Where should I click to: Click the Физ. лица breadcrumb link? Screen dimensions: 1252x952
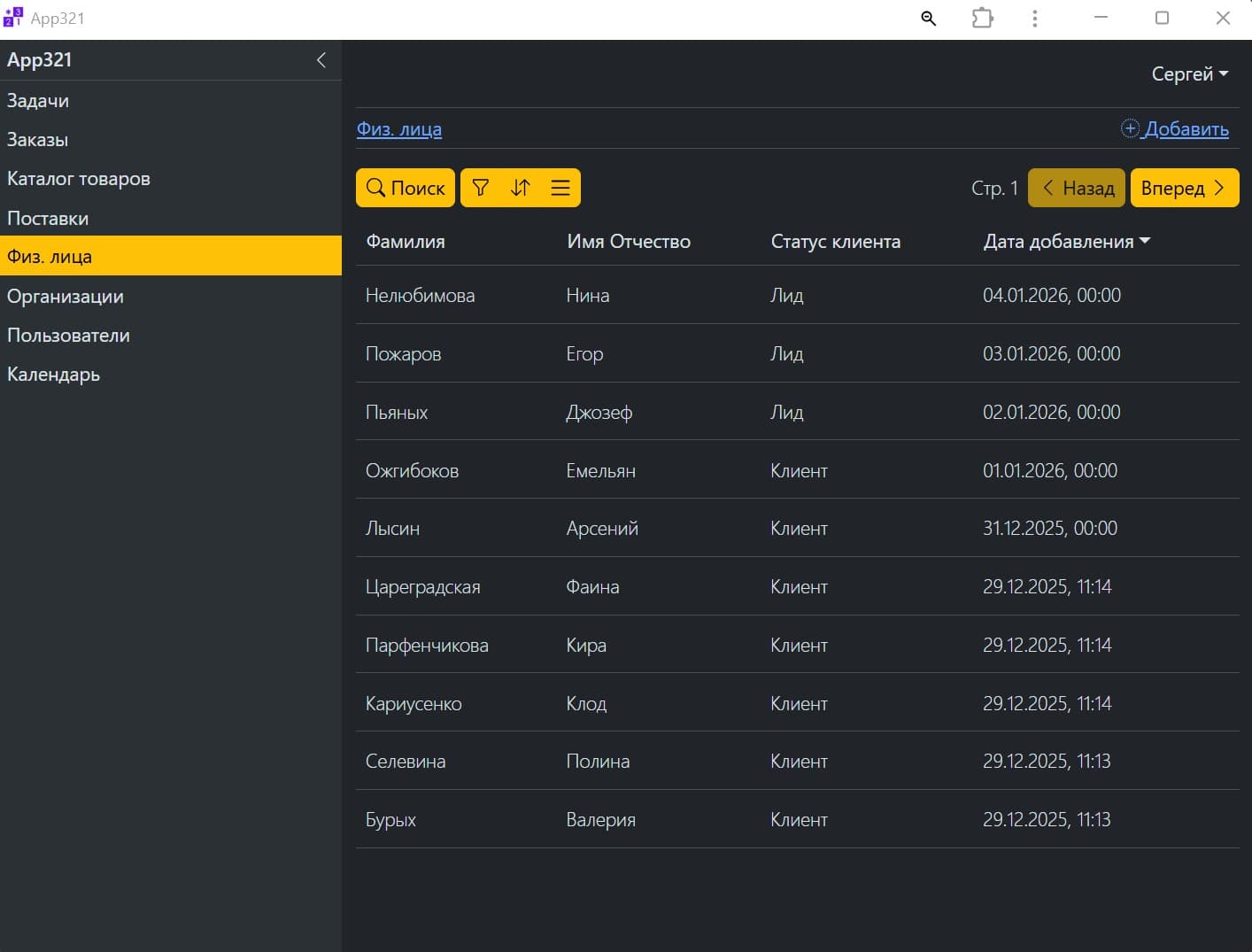click(399, 129)
